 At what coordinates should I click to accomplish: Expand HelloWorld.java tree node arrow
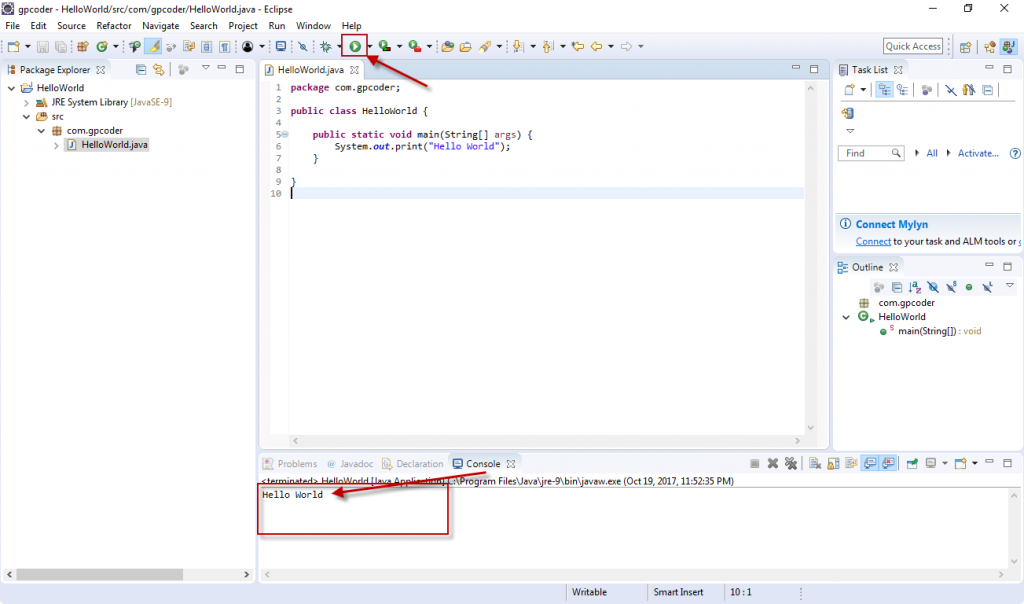tap(56, 145)
